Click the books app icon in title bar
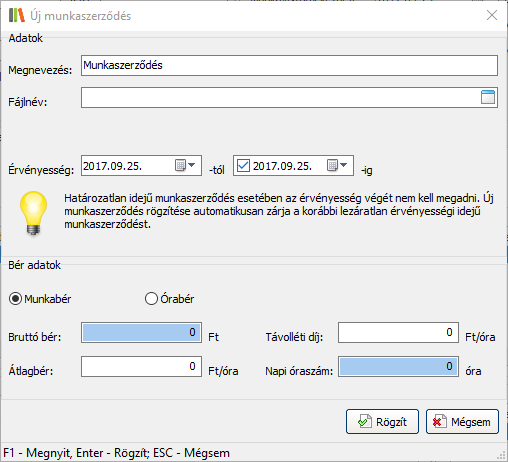This screenshot has width=508, height=462. 17,15
